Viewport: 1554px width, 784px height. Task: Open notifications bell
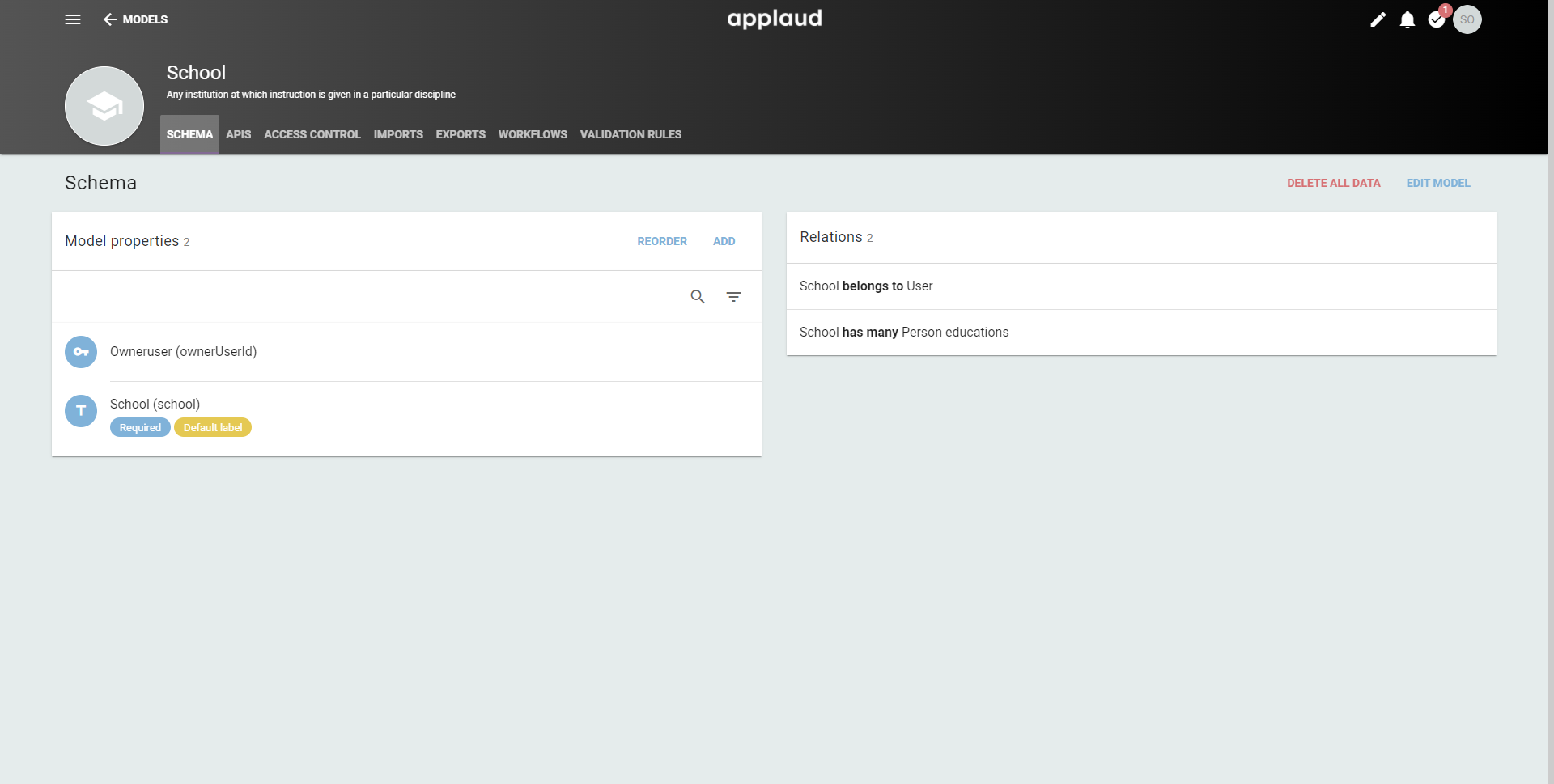point(1408,19)
